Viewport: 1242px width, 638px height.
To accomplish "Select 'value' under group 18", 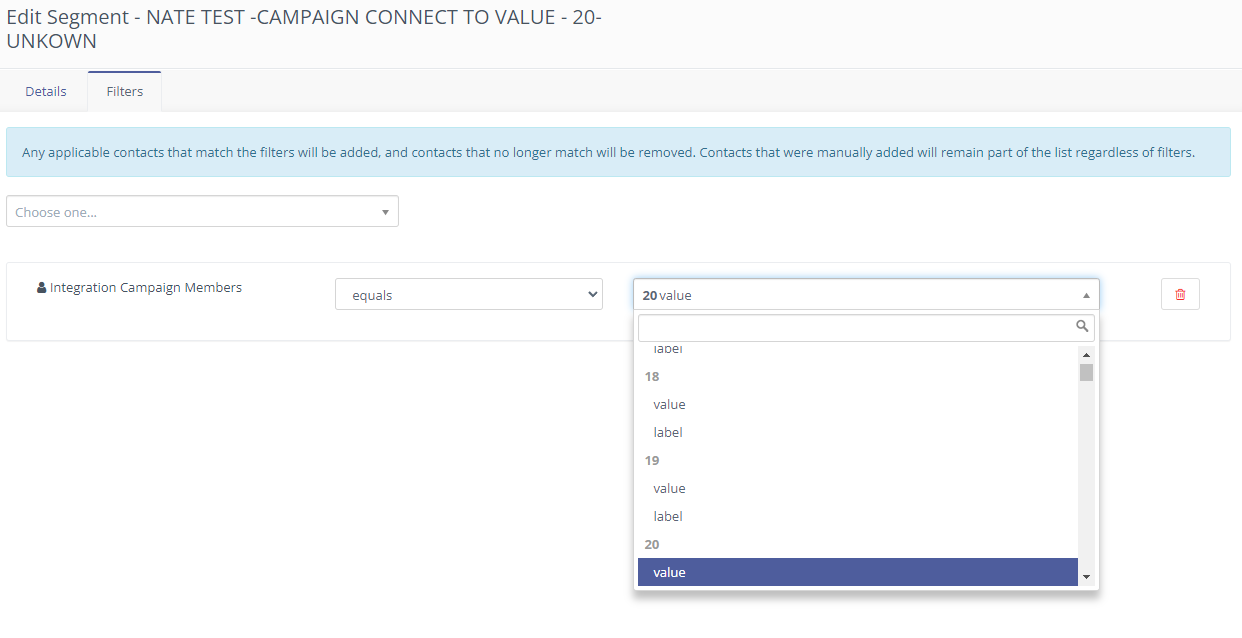I will [858, 404].
